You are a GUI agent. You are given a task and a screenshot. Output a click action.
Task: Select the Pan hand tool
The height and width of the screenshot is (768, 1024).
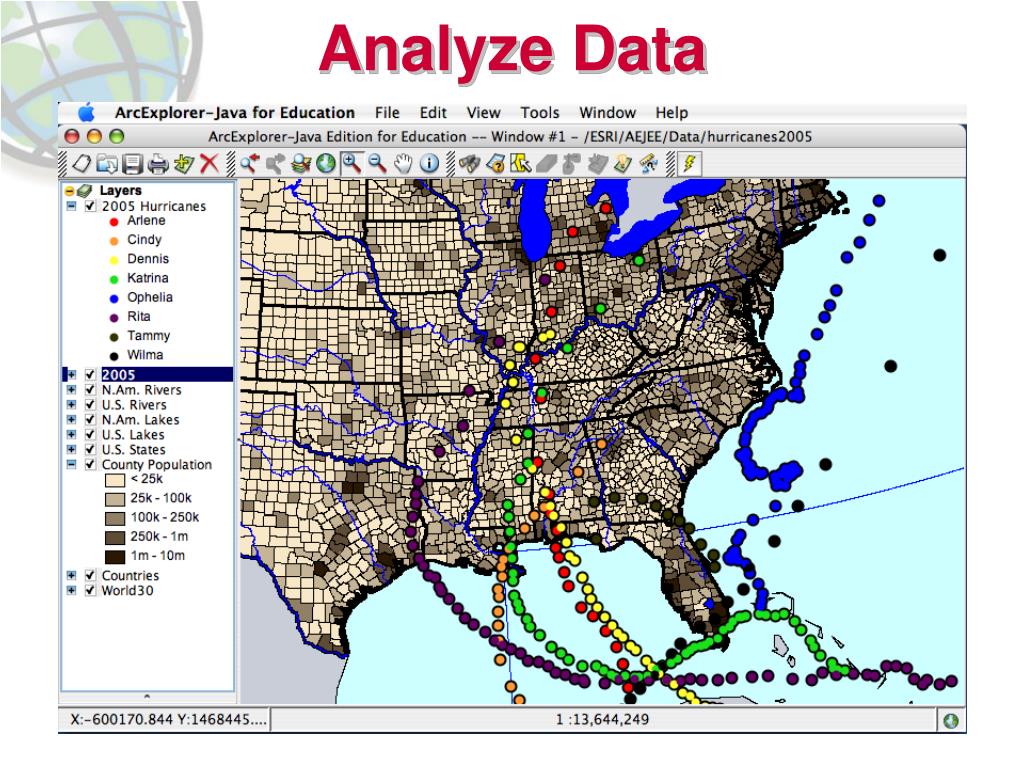pos(404,163)
